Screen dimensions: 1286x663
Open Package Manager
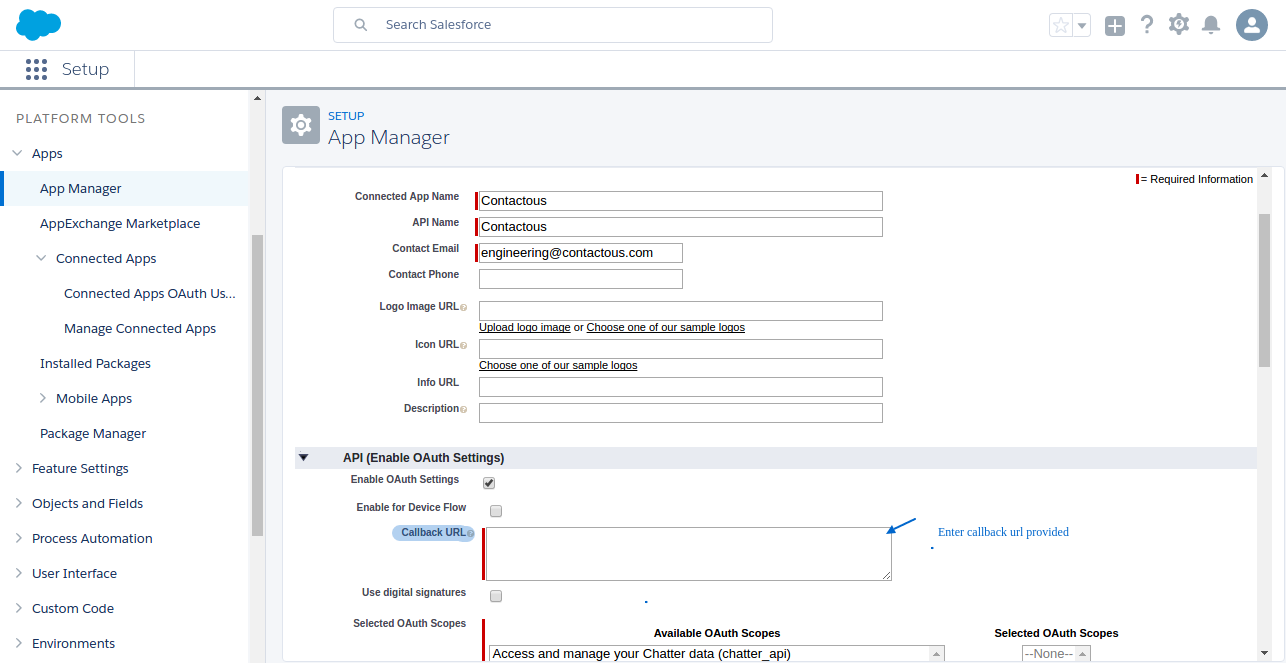tap(93, 434)
